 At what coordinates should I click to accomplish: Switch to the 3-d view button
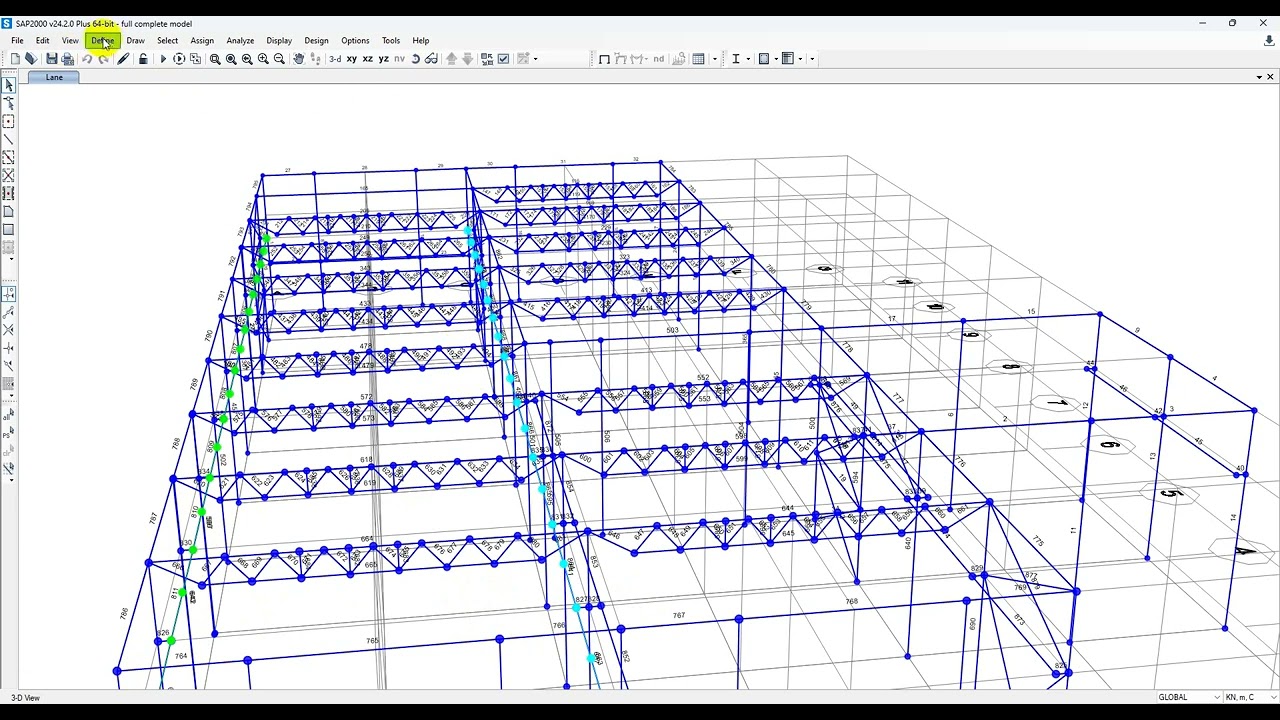click(335, 59)
